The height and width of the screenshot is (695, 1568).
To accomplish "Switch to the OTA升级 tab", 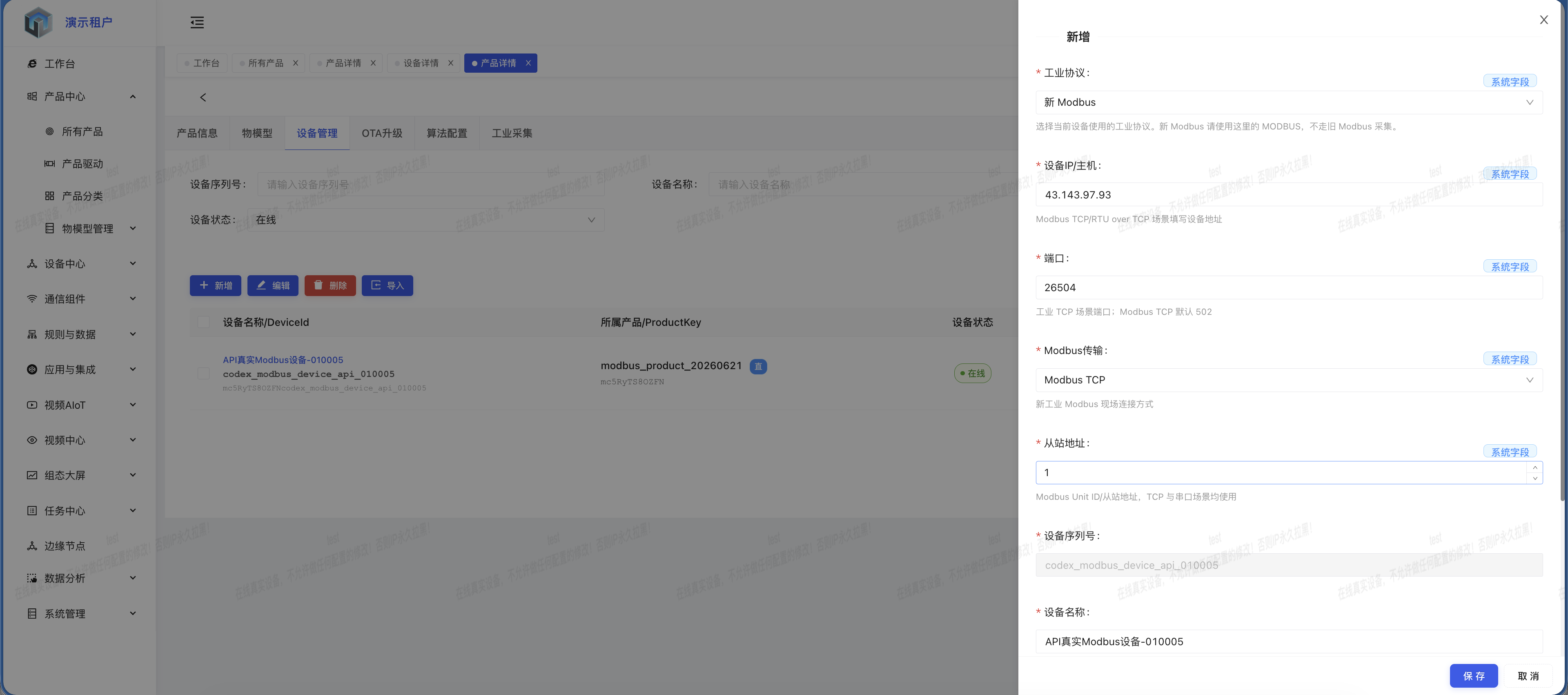I will 382,133.
